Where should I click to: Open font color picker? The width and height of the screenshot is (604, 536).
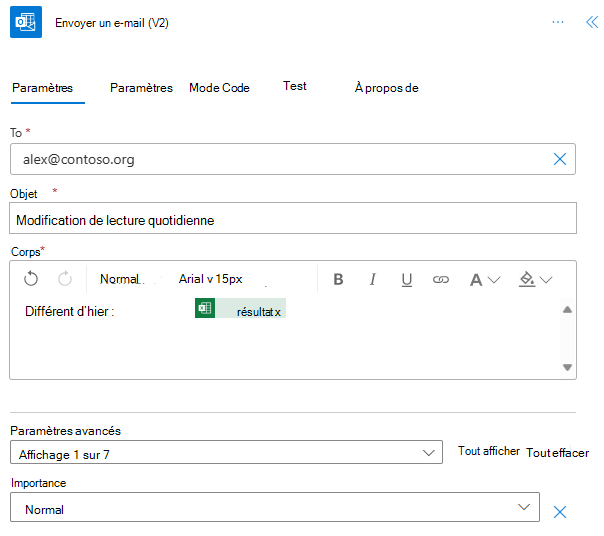pos(476,280)
